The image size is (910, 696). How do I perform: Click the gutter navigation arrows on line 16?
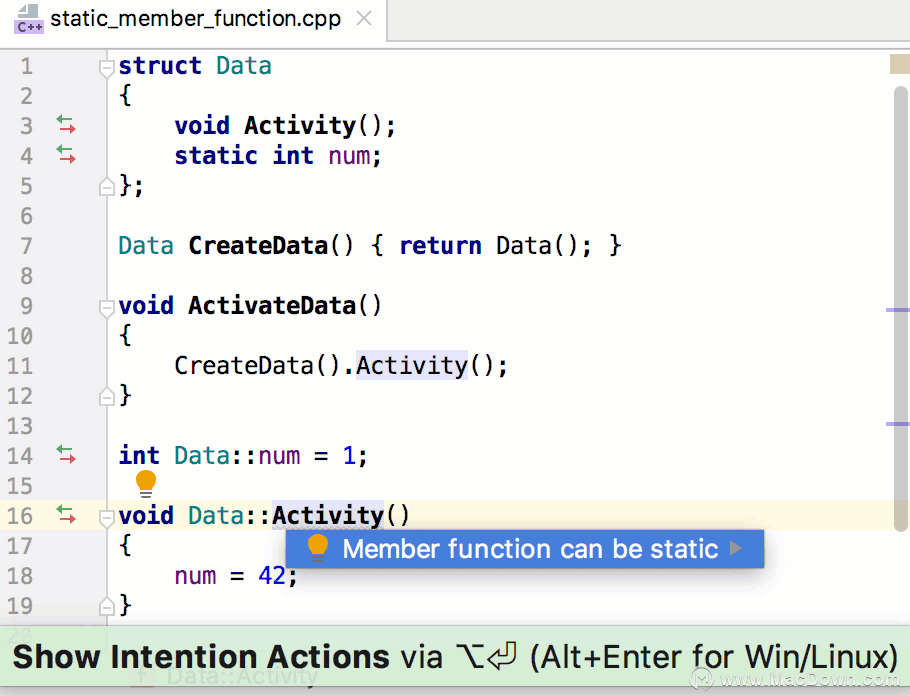(x=66, y=515)
